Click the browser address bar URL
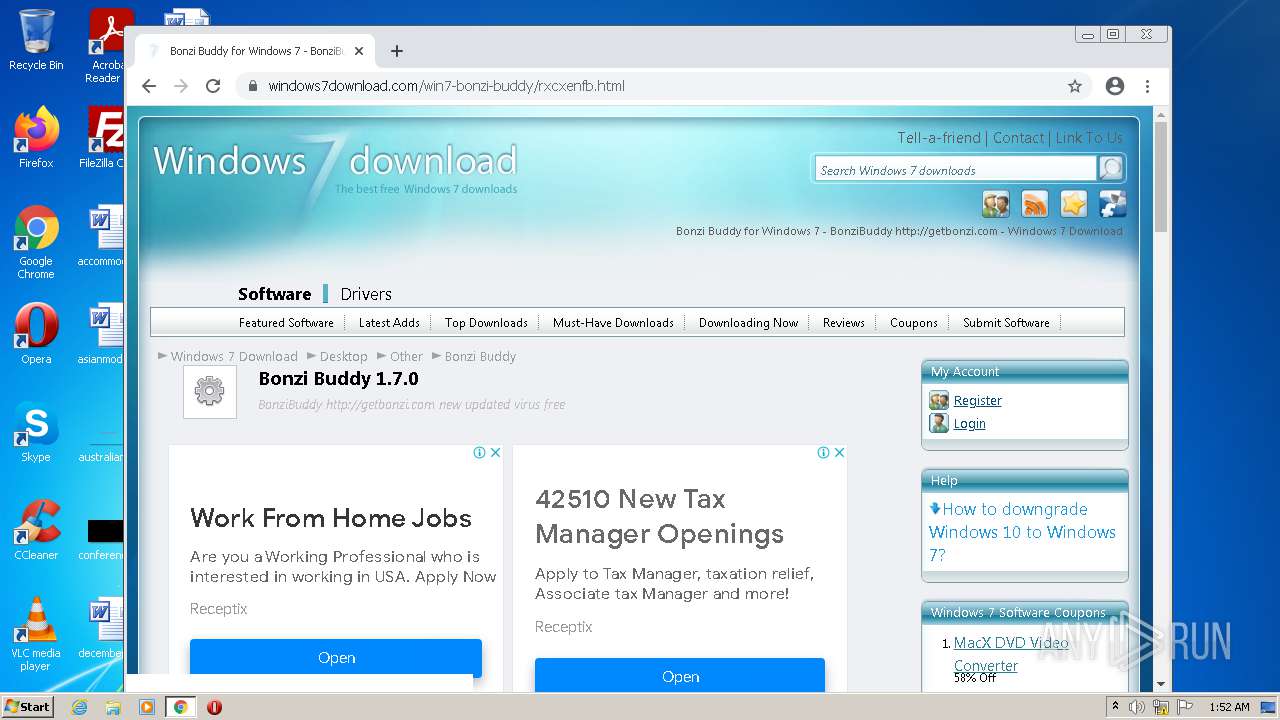Viewport: 1280px width, 720px height. [446, 86]
